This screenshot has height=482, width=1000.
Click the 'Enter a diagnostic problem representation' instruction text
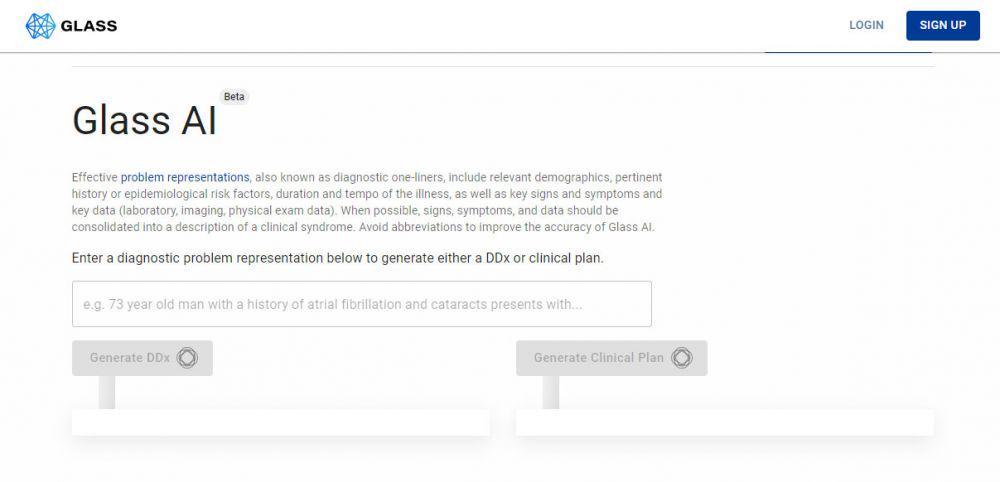[x=337, y=258]
